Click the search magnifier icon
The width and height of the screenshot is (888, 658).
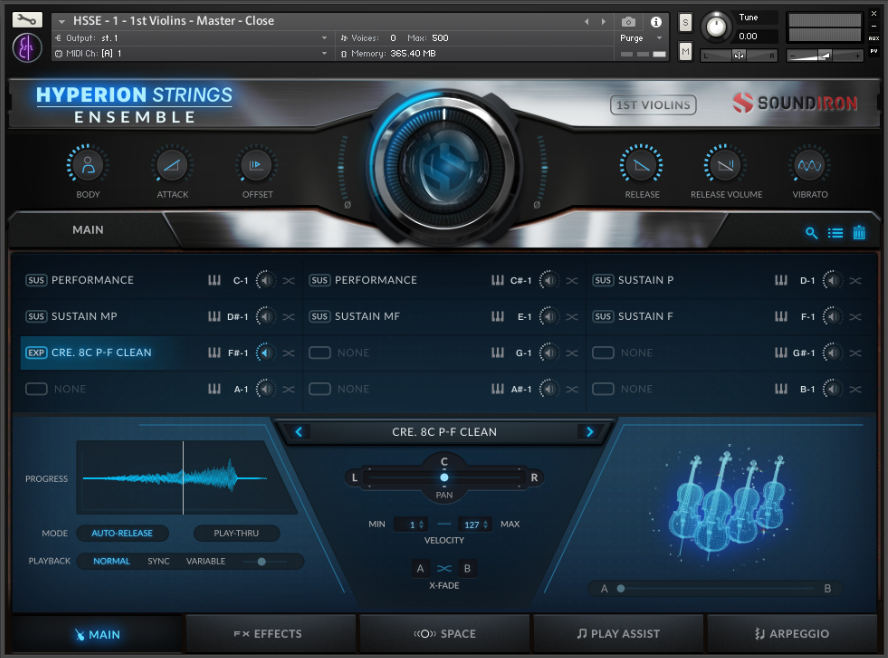pyautogui.click(x=812, y=233)
